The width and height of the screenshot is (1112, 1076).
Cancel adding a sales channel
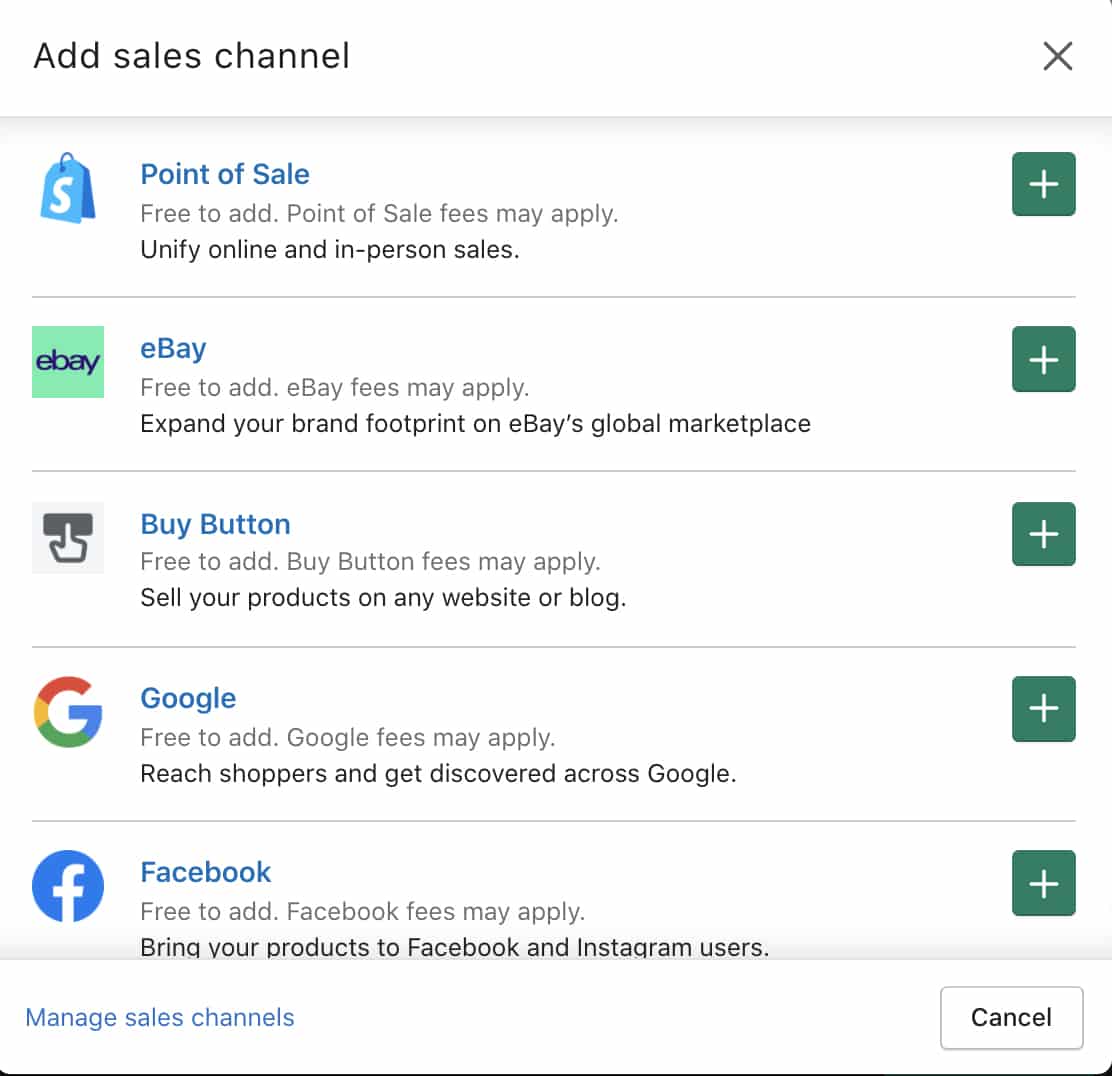[x=1011, y=1017]
